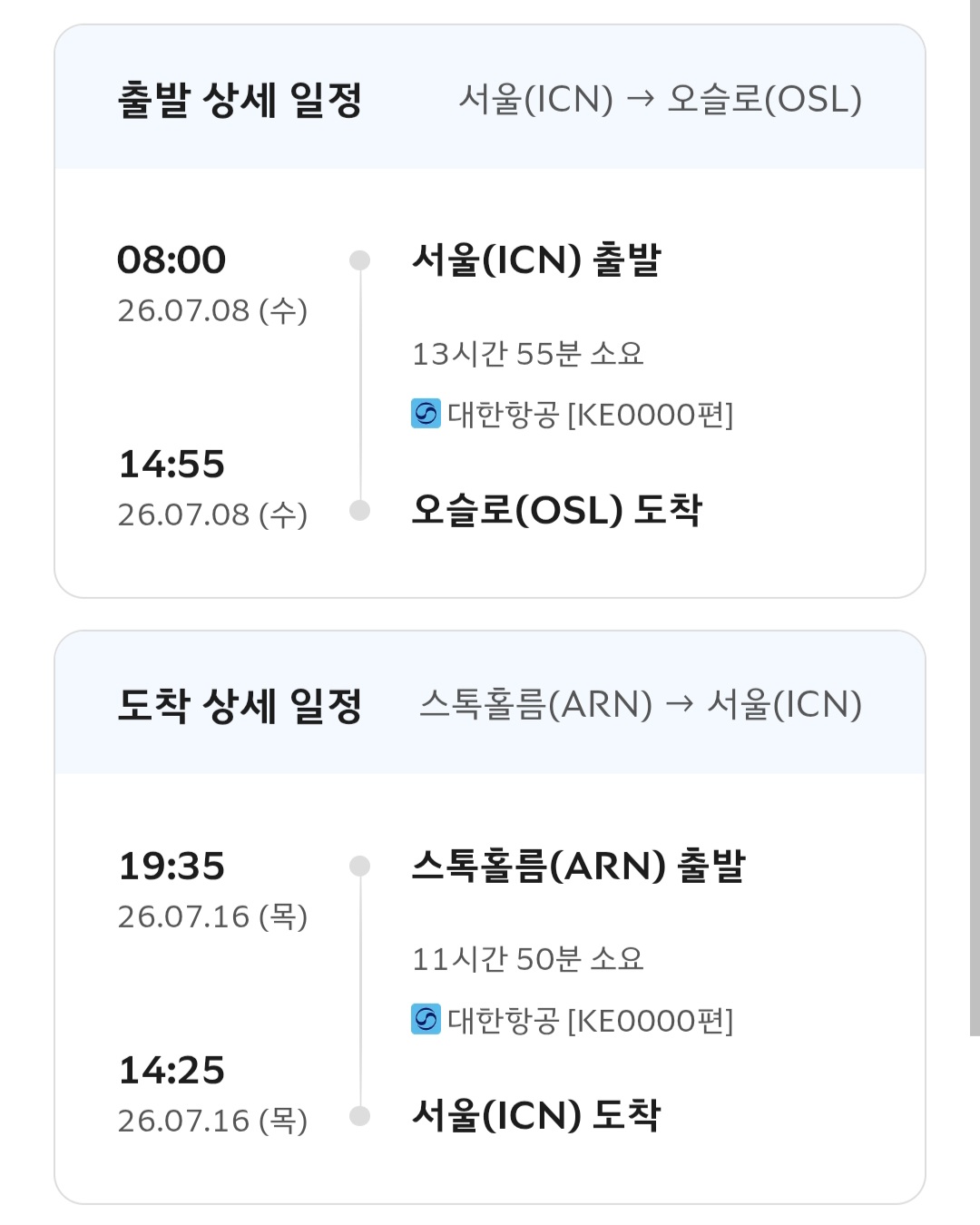Tap the 14:25 arrival time
The image size is (980, 1225).
pos(171,1071)
